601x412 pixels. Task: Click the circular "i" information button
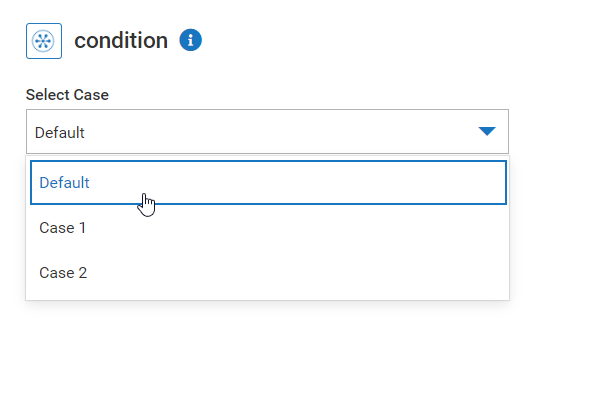tap(190, 40)
